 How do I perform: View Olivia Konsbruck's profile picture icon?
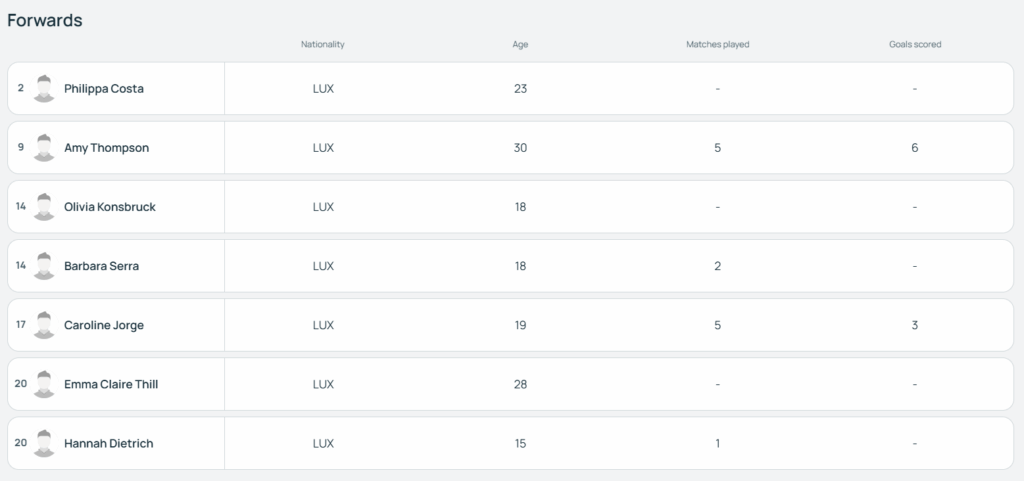tap(44, 207)
